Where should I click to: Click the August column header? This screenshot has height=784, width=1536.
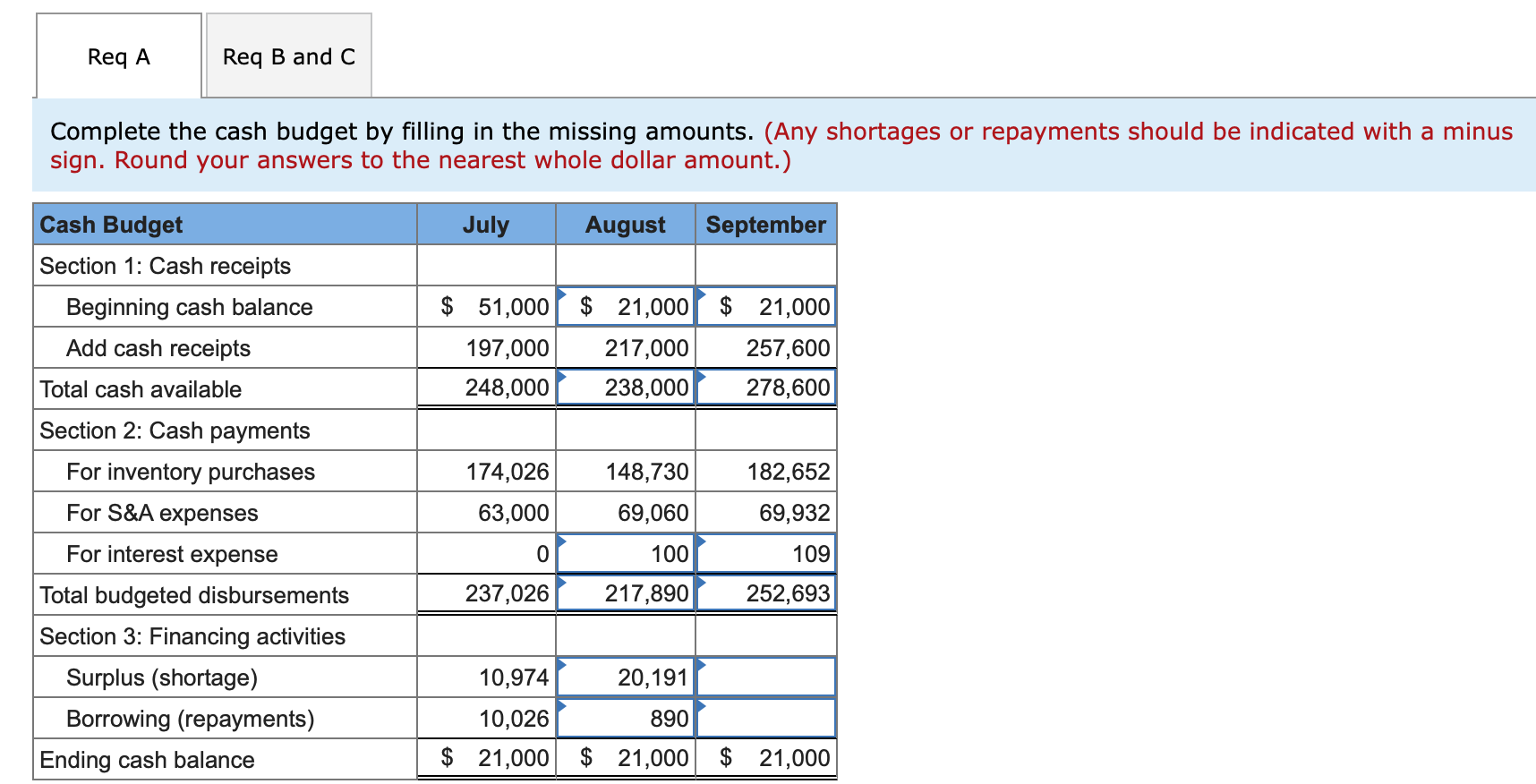click(626, 225)
